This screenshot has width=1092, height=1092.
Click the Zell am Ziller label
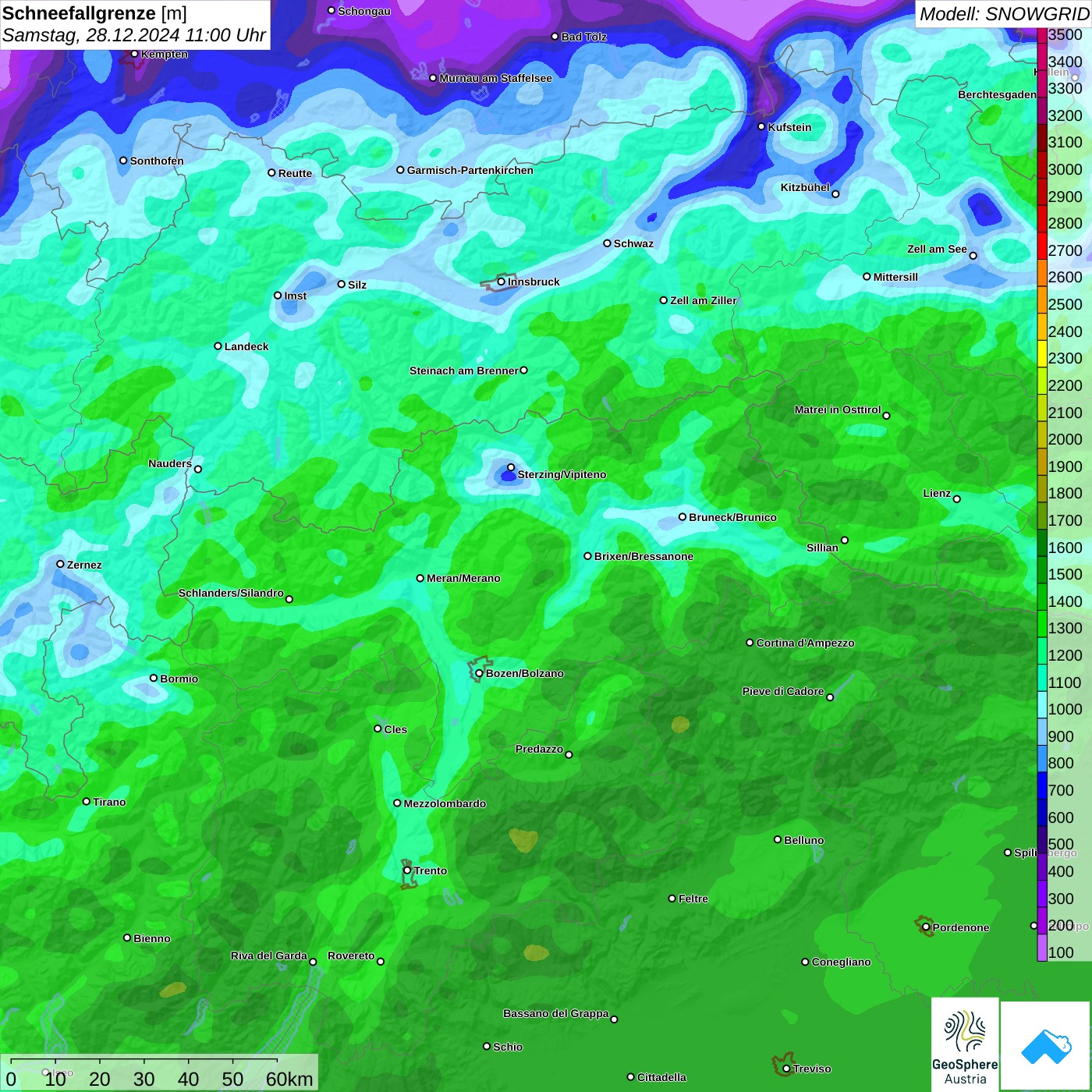(704, 300)
